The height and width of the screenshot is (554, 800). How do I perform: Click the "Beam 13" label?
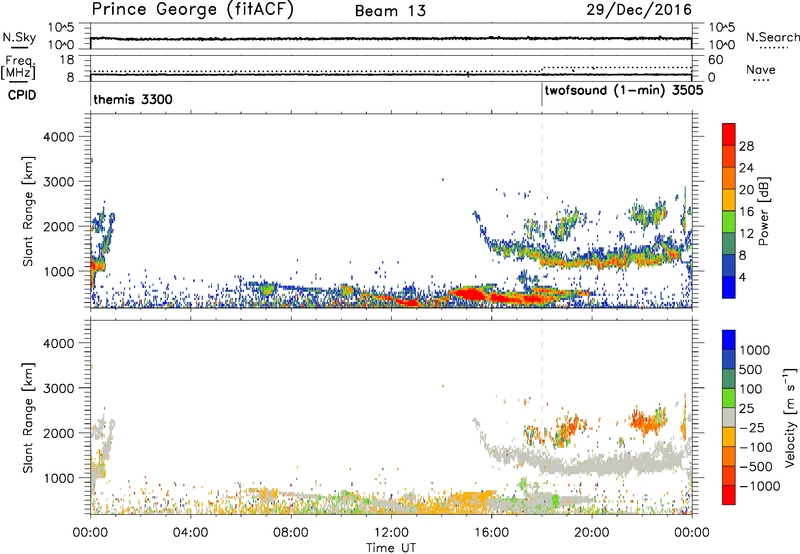coord(390,11)
